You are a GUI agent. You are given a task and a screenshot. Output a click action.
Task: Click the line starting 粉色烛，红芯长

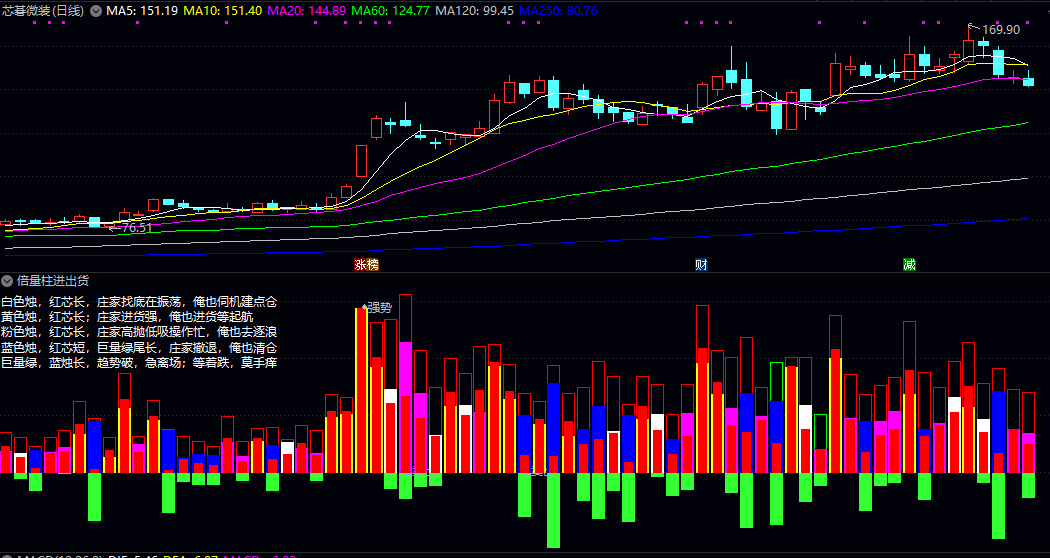pyautogui.click(x=139, y=332)
